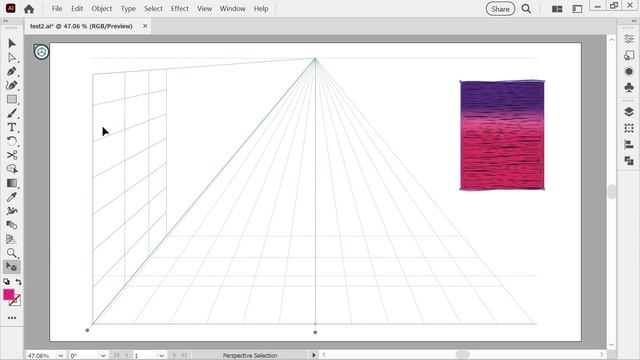Go to Illustrator Home screen
Screen dimensions: 640x360
click(x=29, y=9)
